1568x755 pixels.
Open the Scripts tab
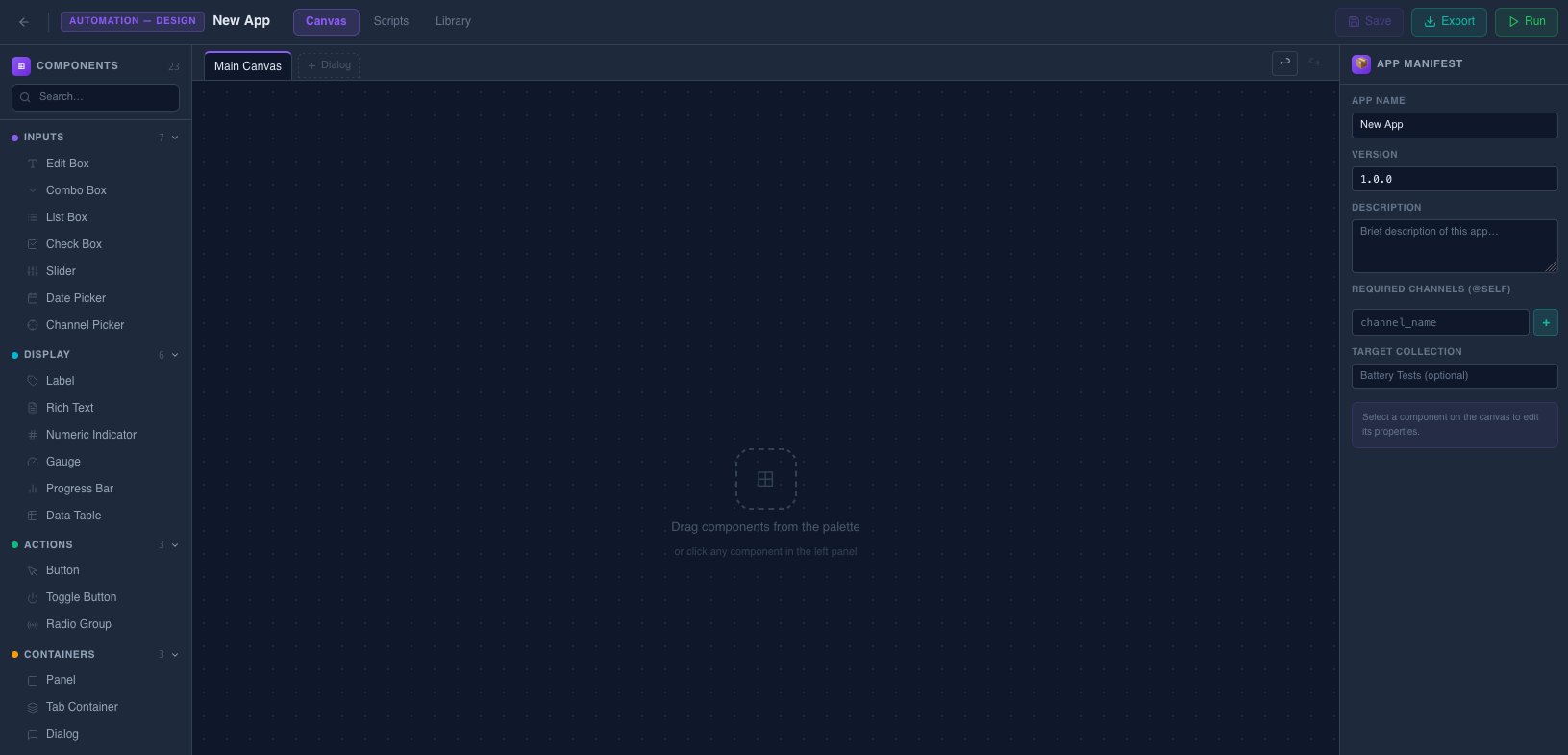391,21
